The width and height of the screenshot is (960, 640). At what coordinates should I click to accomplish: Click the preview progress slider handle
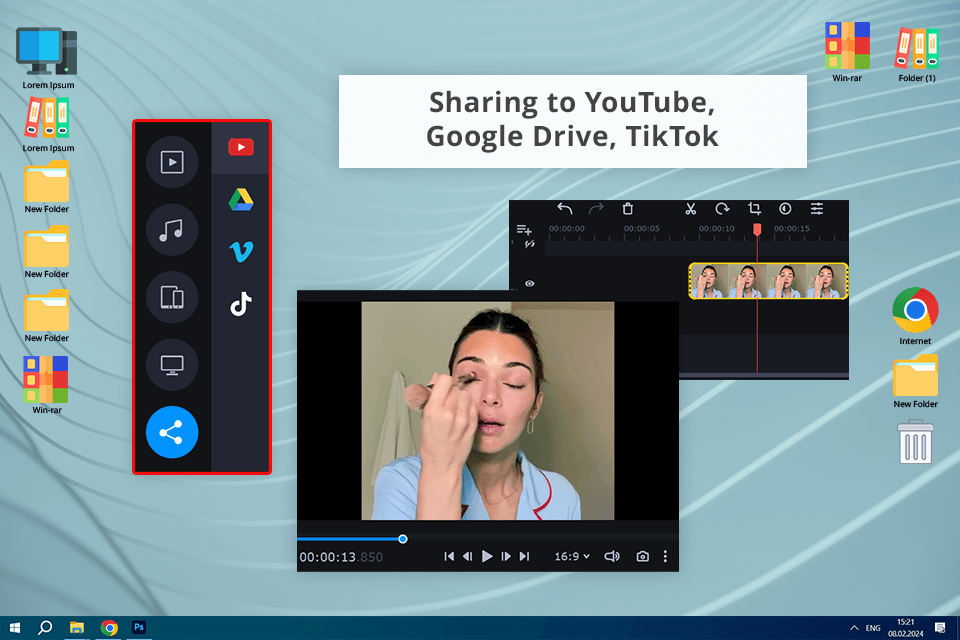(x=403, y=539)
